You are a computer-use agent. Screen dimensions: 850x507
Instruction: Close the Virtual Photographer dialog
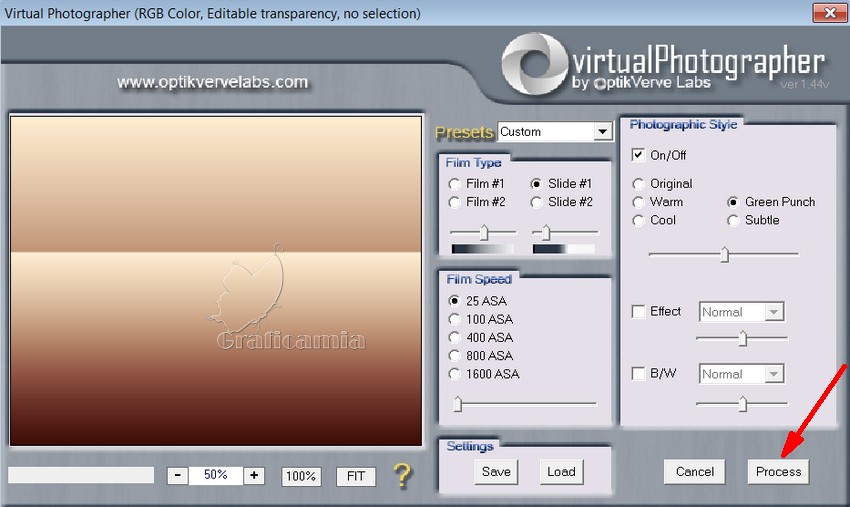pos(829,12)
